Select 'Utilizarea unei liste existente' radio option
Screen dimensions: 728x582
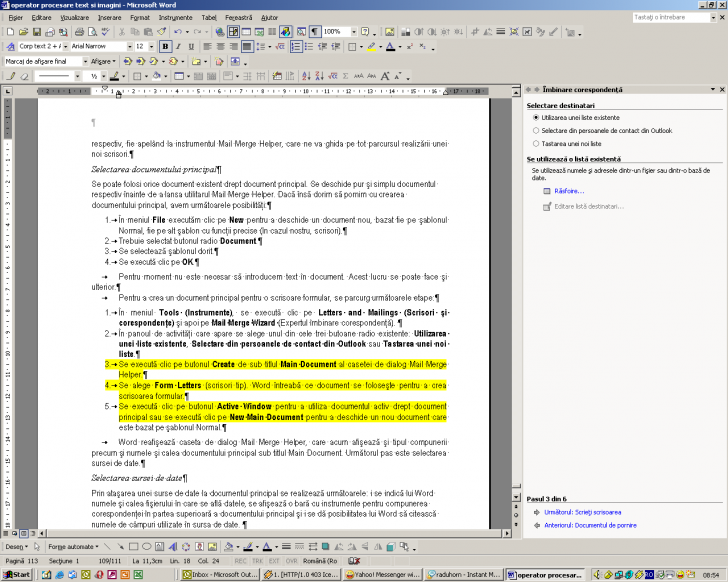click(x=536, y=117)
